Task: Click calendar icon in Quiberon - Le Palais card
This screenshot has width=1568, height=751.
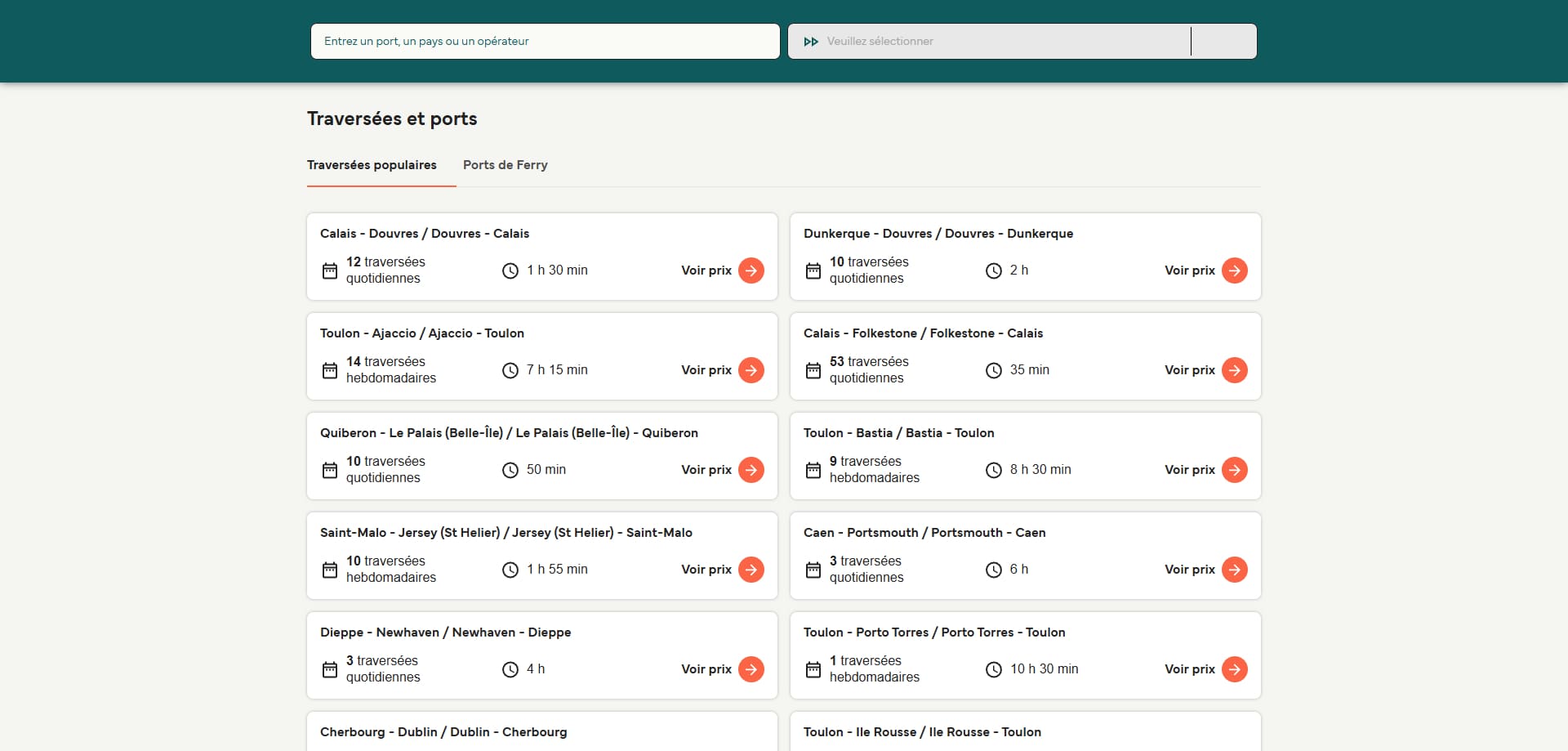Action: pos(330,470)
